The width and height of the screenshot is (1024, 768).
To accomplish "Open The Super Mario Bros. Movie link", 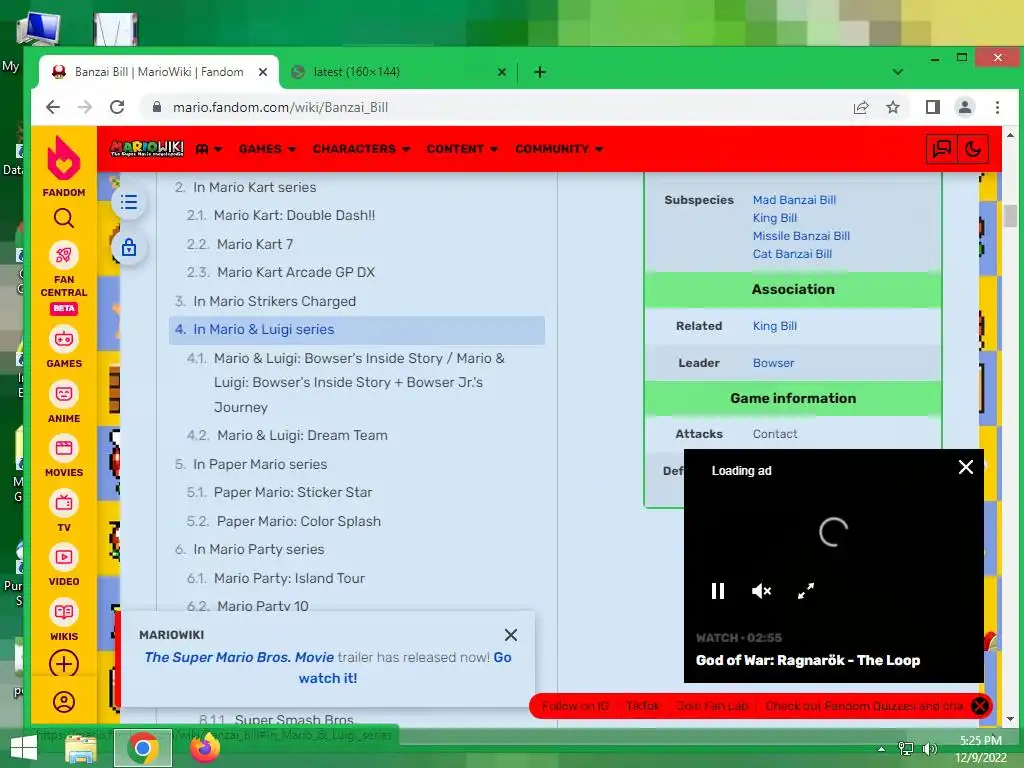I will coord(239,657).
